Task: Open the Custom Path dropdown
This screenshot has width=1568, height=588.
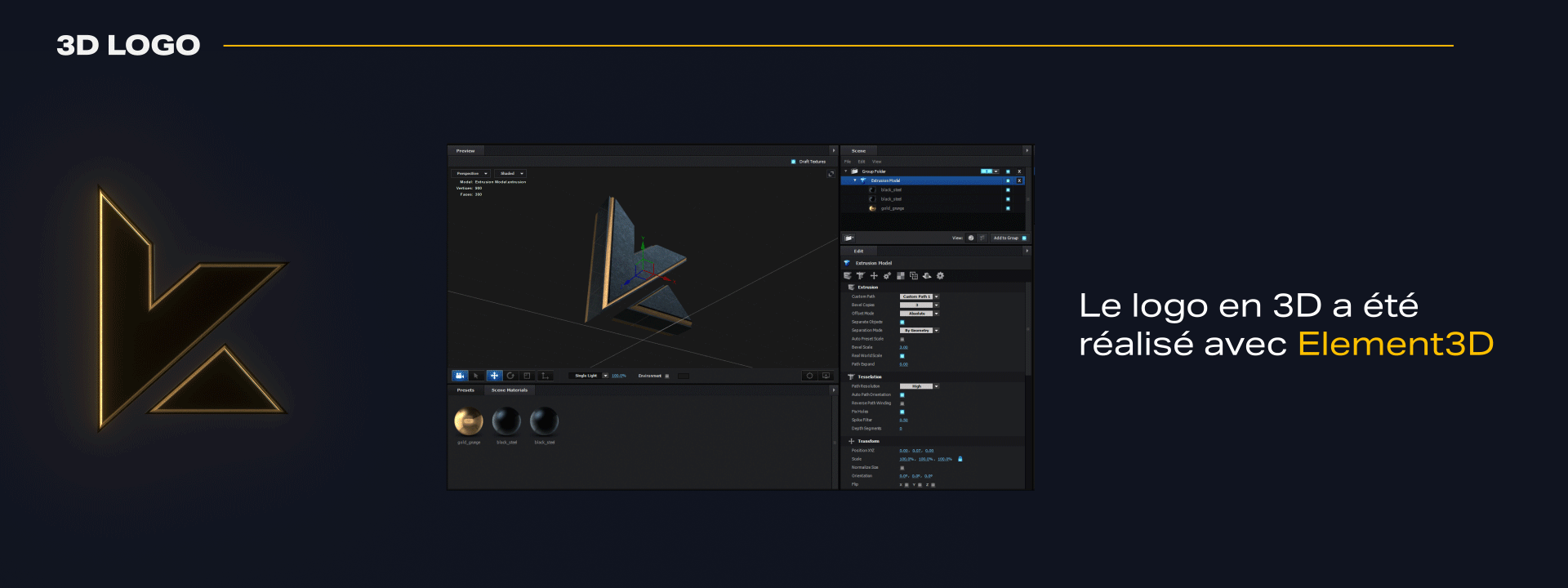Action: (x=920, y=296)
